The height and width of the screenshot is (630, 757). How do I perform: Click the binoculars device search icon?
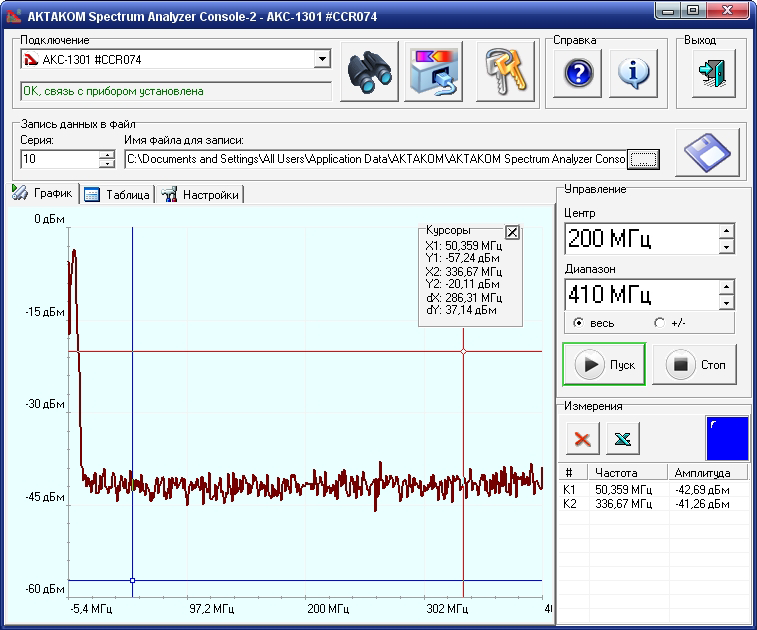(369, 71)
